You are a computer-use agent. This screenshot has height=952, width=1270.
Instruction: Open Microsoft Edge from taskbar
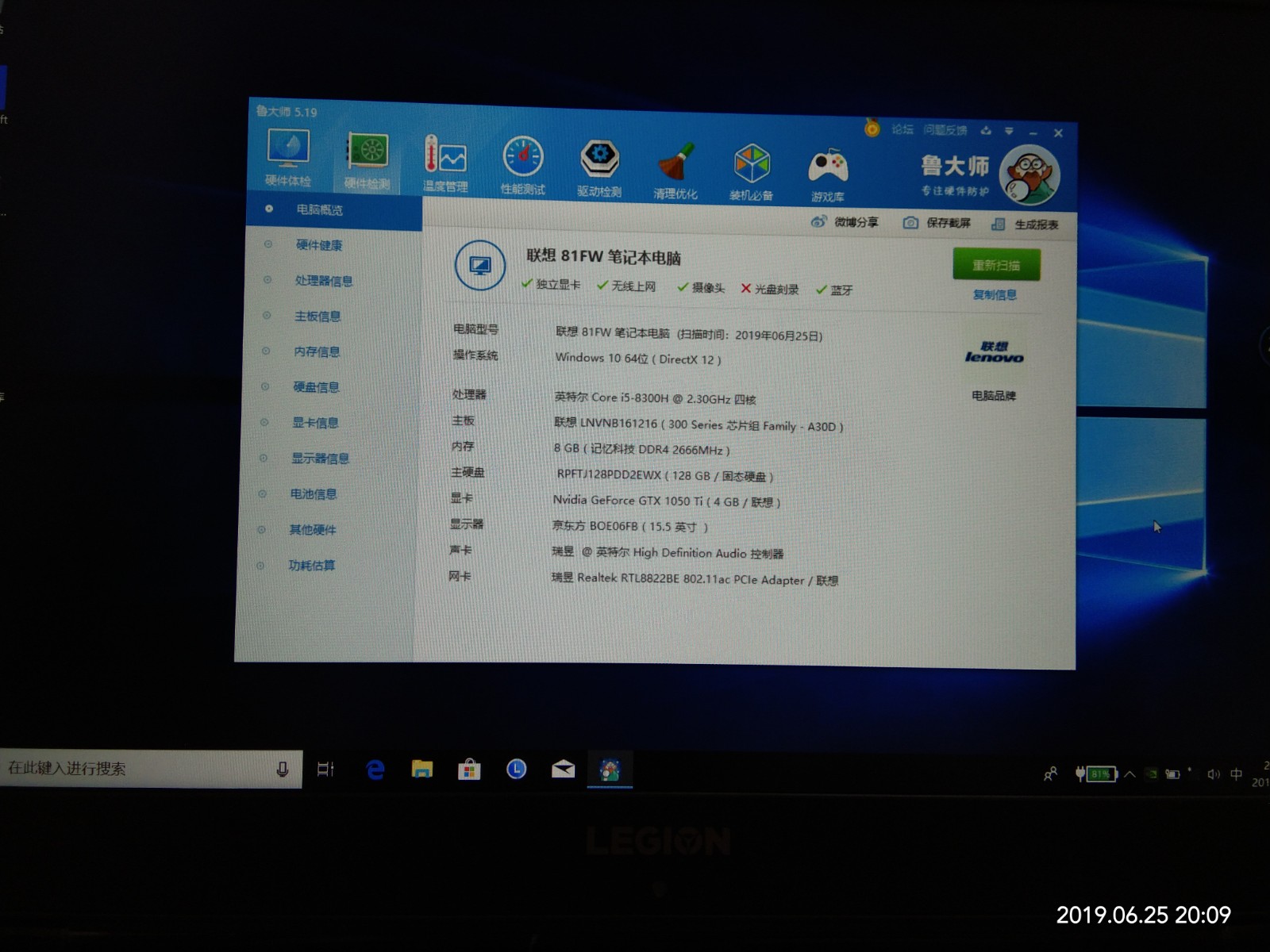point(375,770)
